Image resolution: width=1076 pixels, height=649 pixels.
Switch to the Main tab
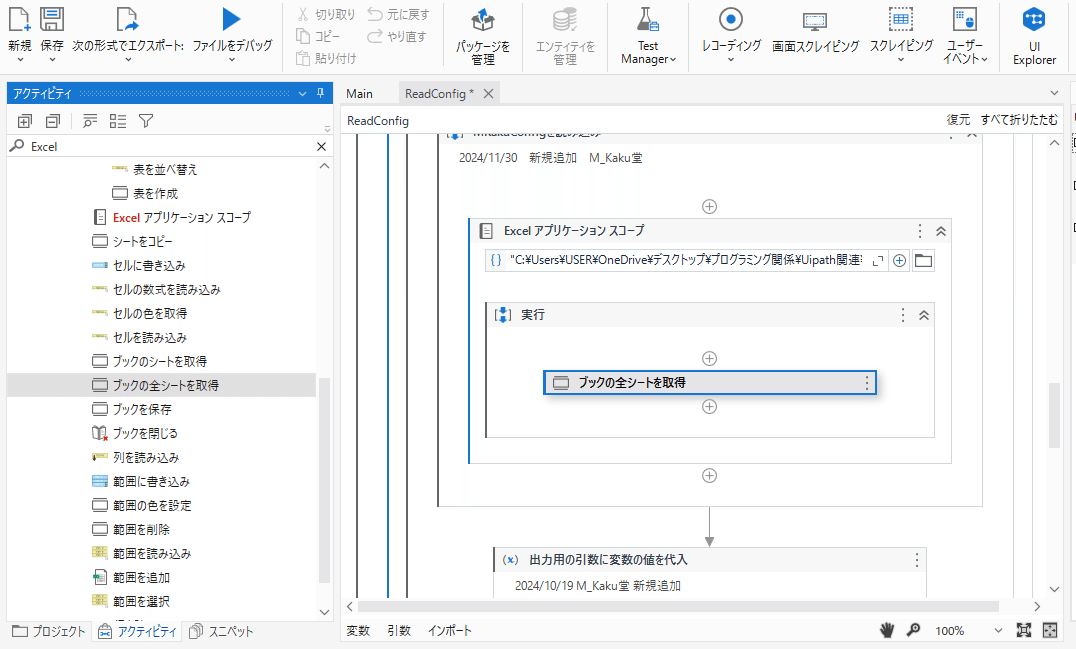coord(360,93)
